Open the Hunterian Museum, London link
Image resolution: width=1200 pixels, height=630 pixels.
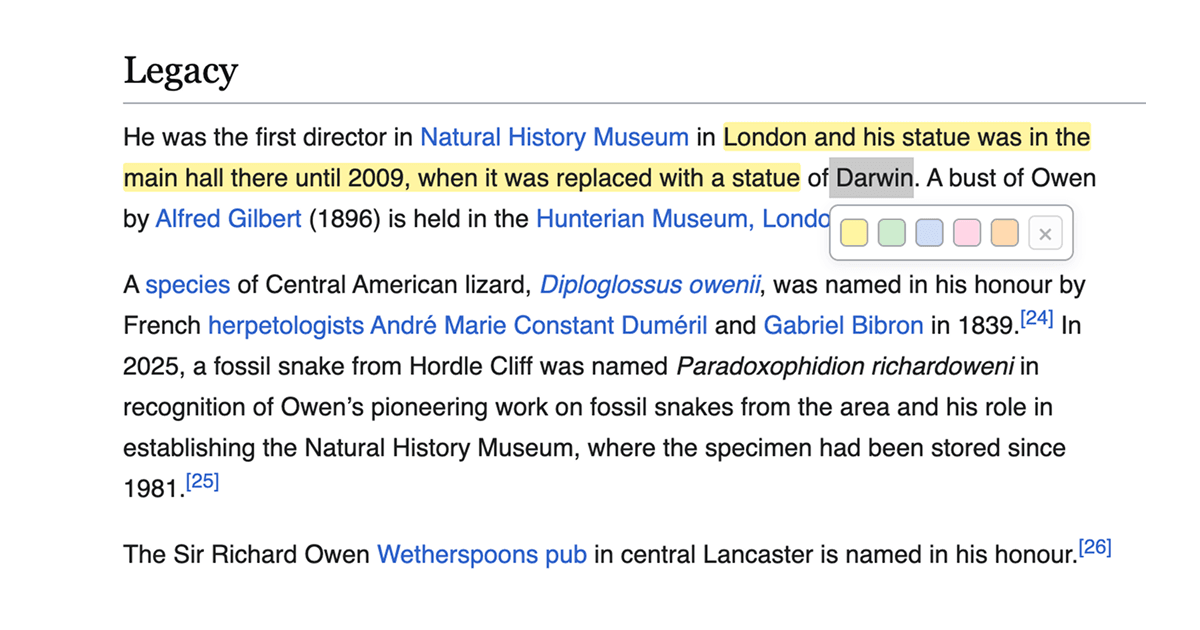(682, 219)
